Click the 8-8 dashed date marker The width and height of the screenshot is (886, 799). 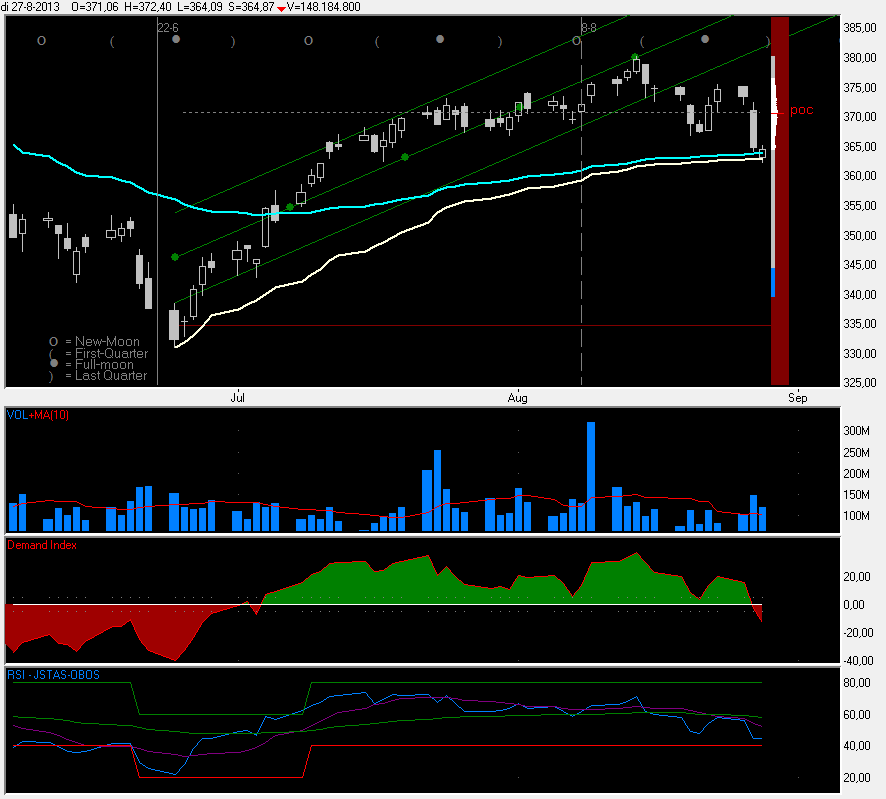pyautogui.click(x=588, y=28)
